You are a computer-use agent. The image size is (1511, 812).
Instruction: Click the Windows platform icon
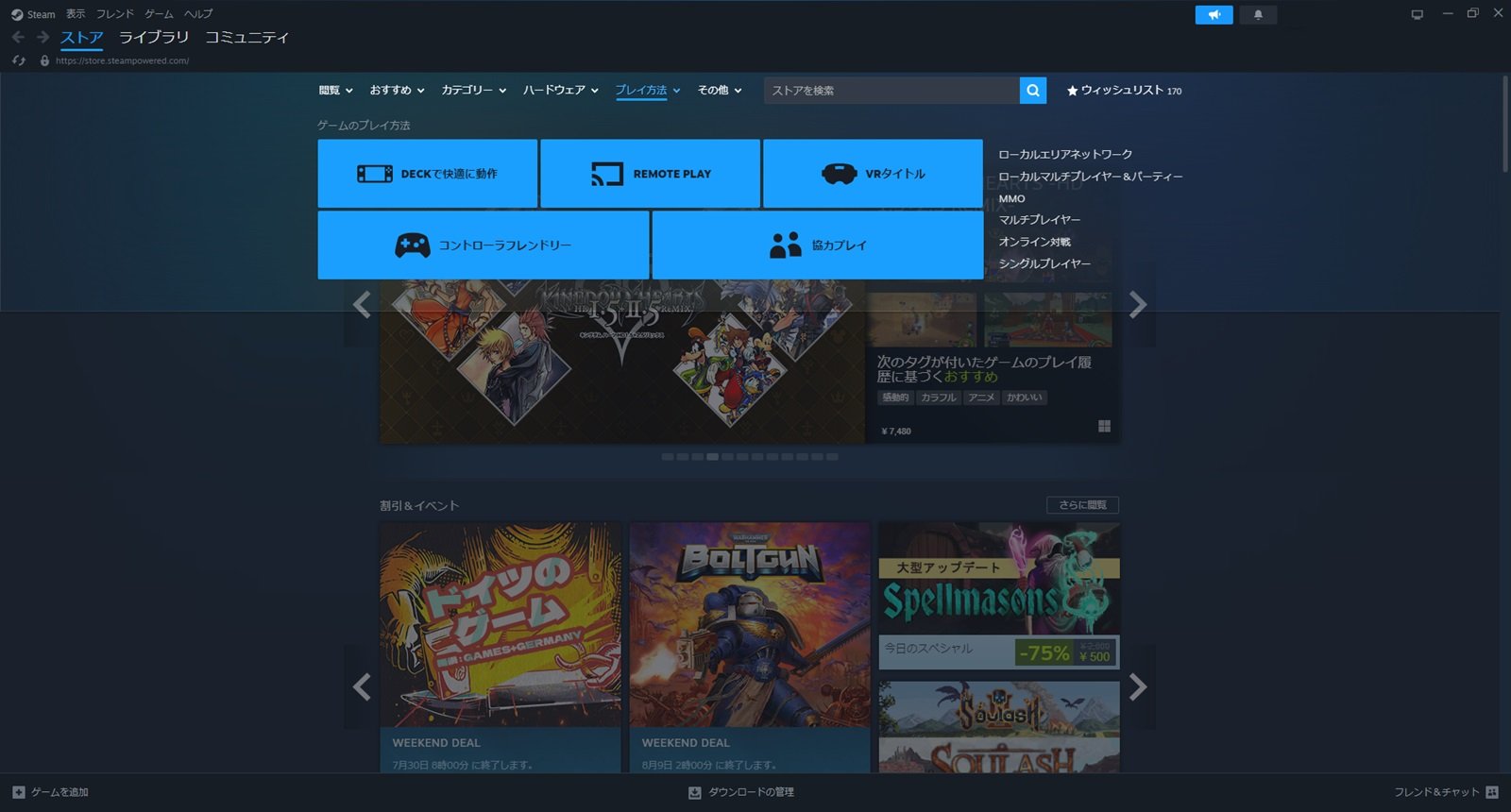(x=1104, y=427)
